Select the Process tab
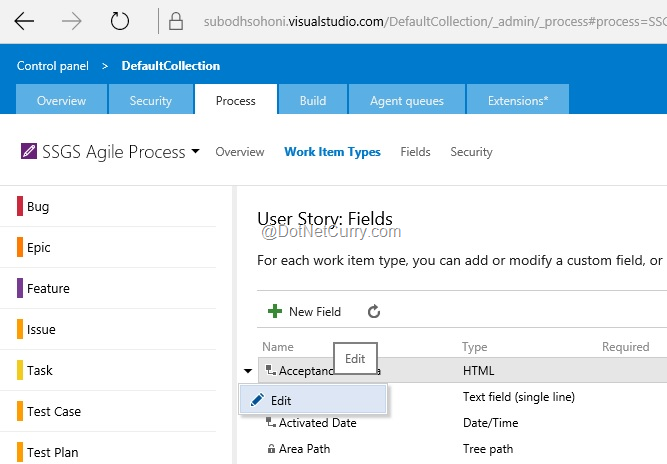Screen dimensions: 667x464 pos(236,100)
